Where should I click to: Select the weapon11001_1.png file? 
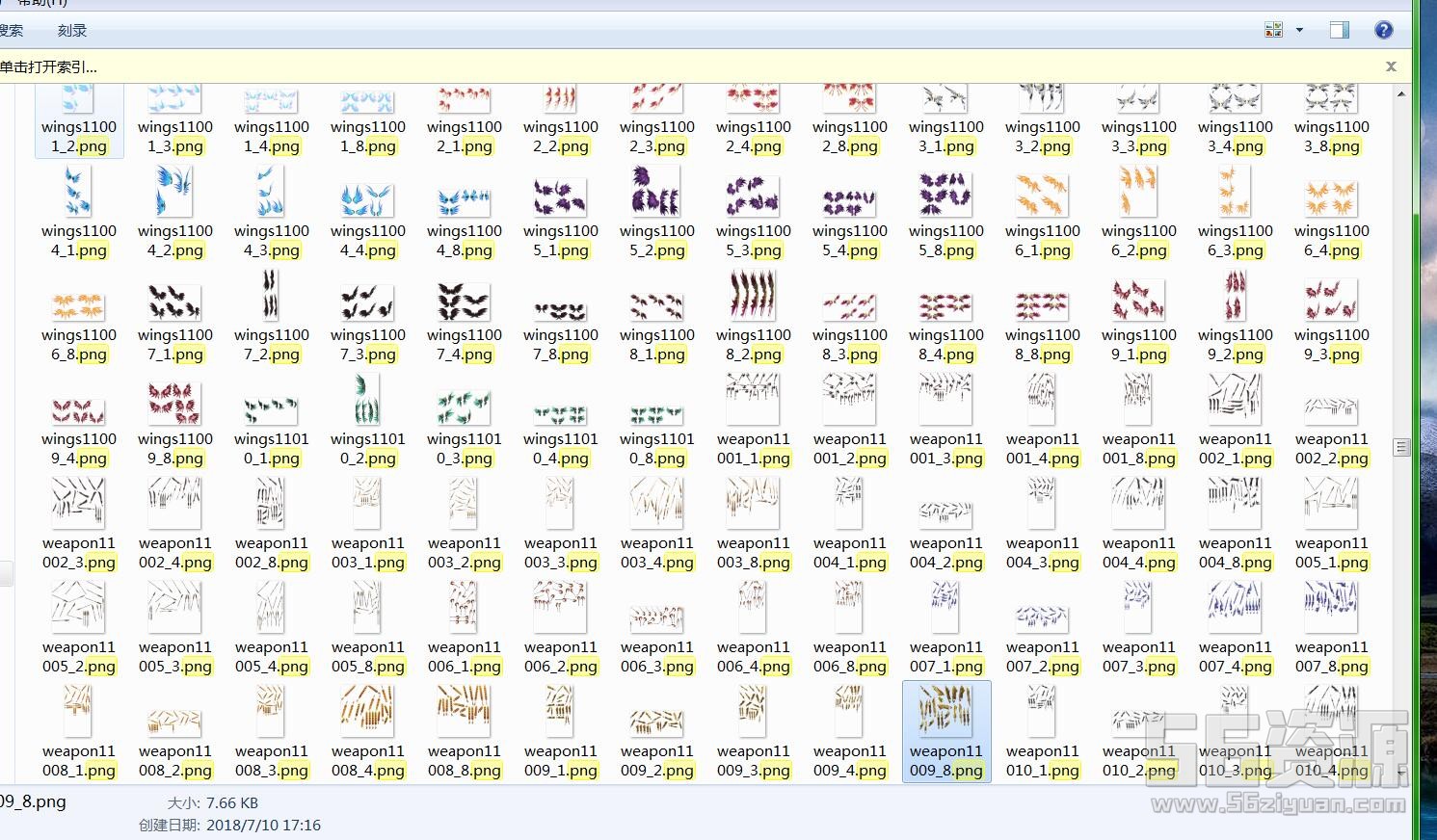753,400
